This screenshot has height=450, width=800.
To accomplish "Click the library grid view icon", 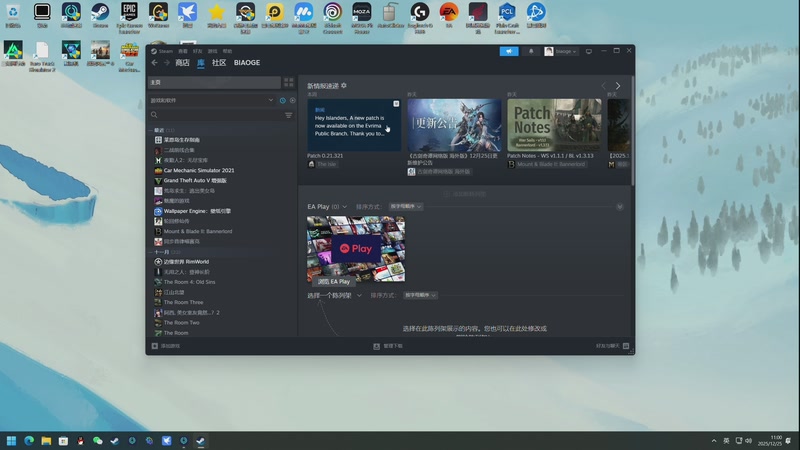I will [289, 82].
